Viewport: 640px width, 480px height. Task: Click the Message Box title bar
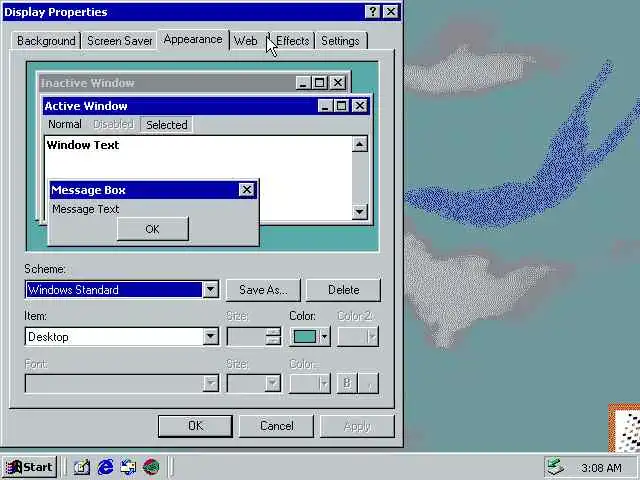144,190
